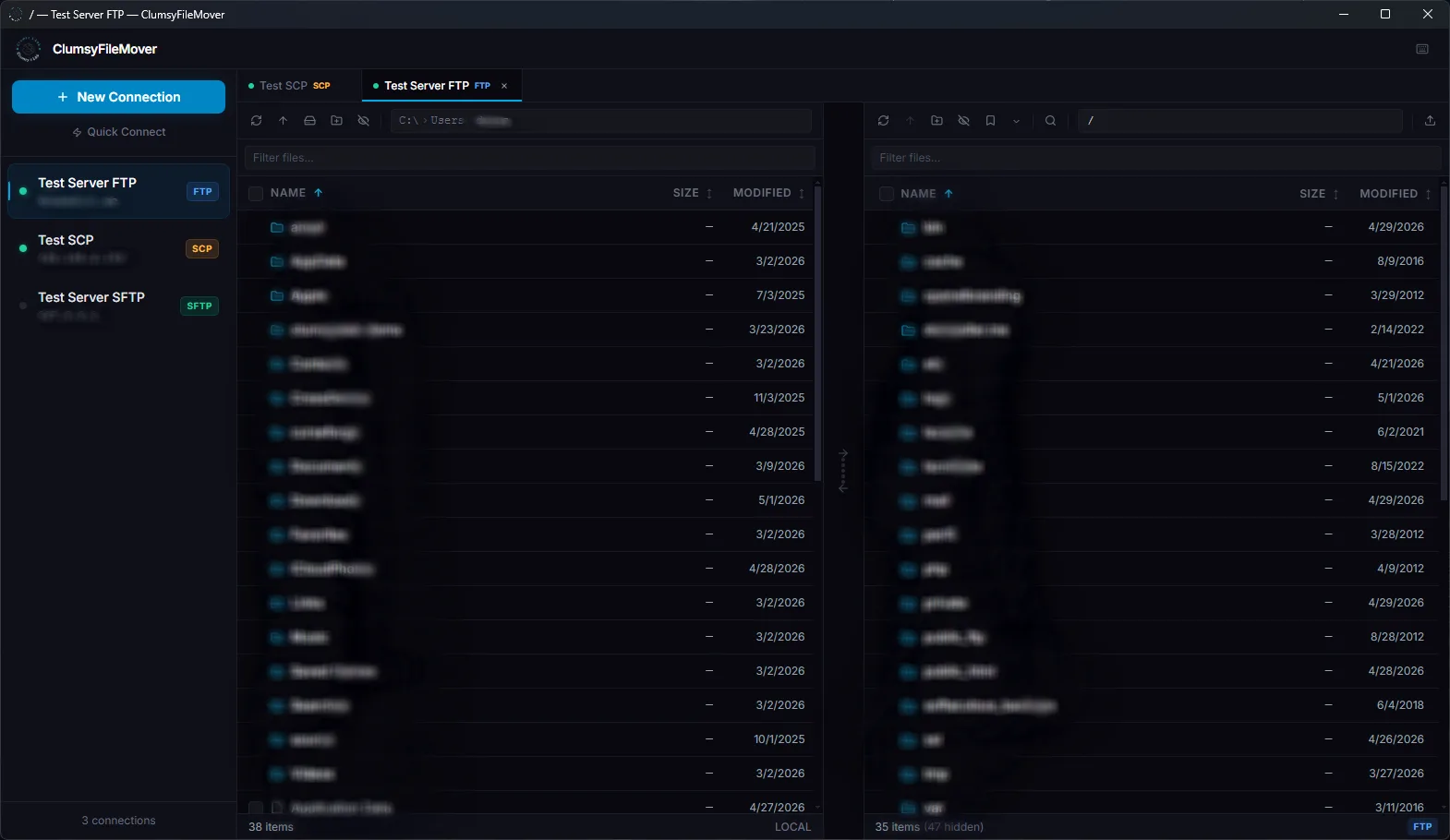Click folder icon in remote row dated 8/9/2016
Screen dimensions: 1450x840
click(x=908, y=261)
